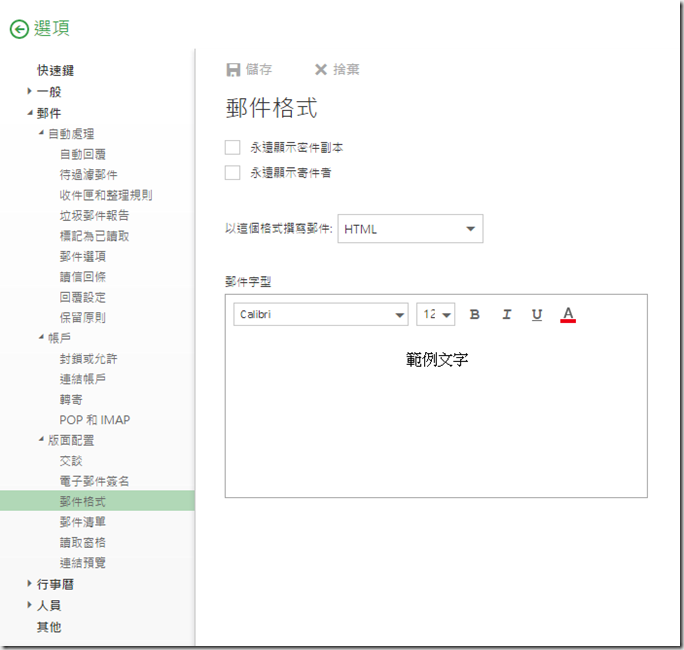Open the font size dropdown
684x650 pixels.
tap(435, 315)
